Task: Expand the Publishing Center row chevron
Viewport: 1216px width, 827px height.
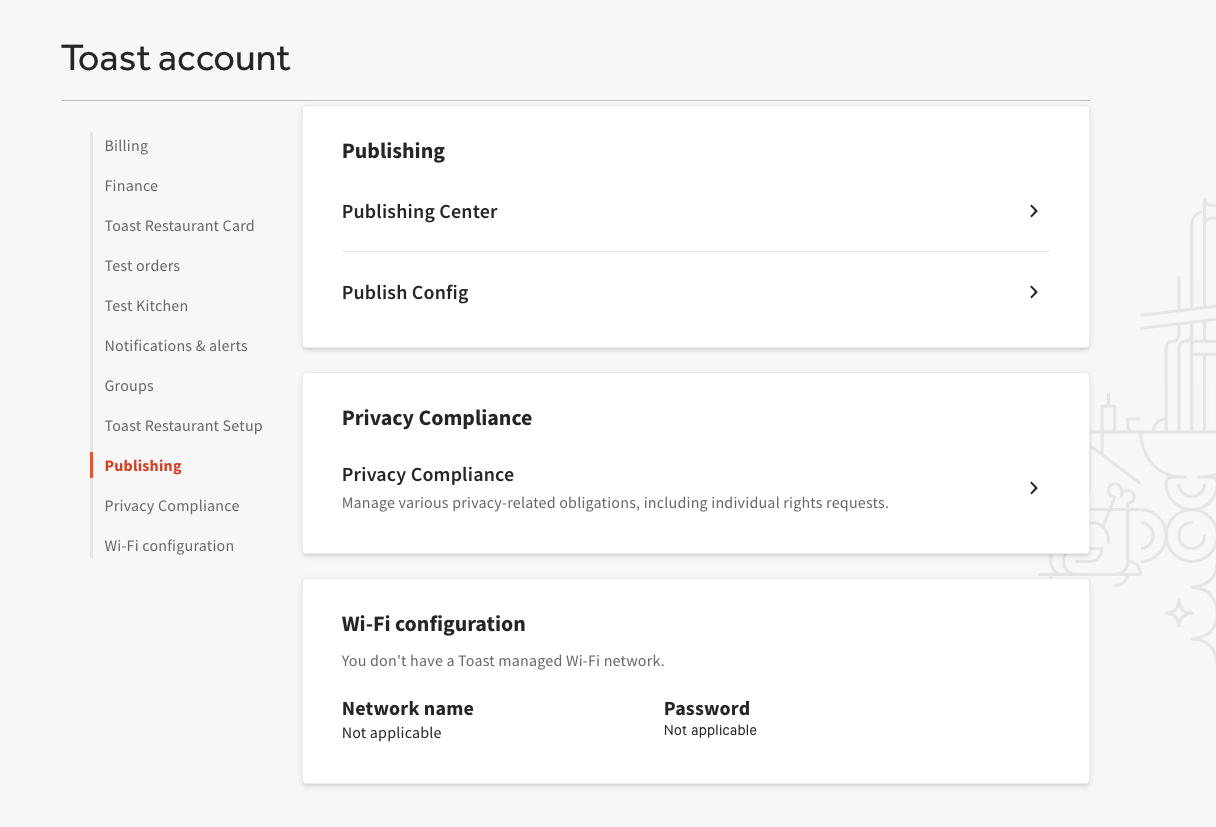Action: [x=1033, y=211]
